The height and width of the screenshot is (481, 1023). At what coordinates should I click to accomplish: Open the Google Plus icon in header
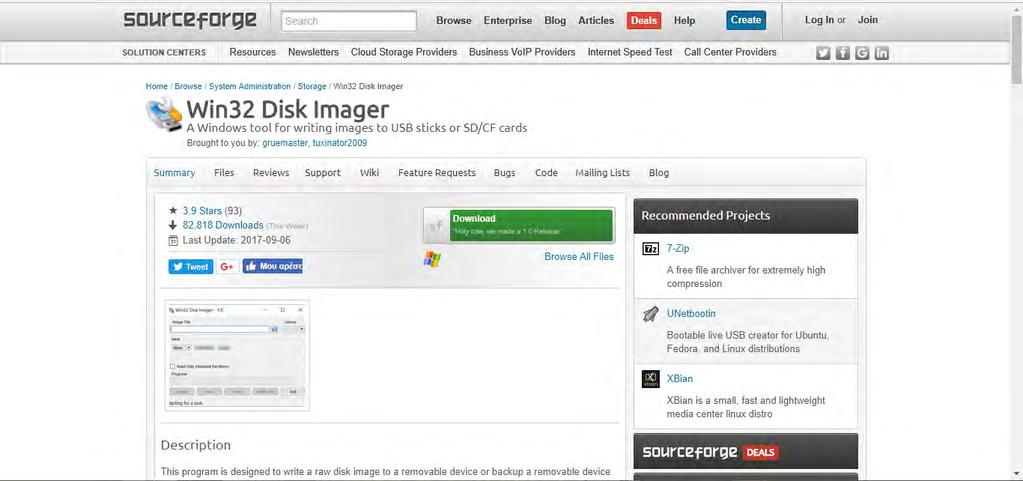point(862,53)
